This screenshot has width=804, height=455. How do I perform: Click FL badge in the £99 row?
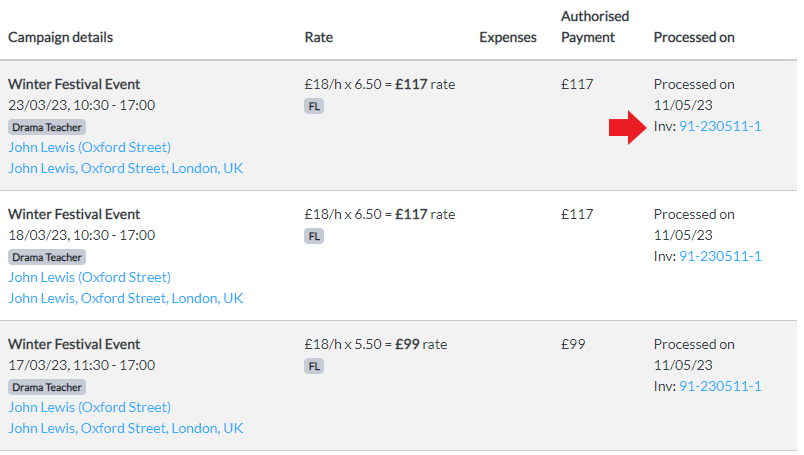314,366
